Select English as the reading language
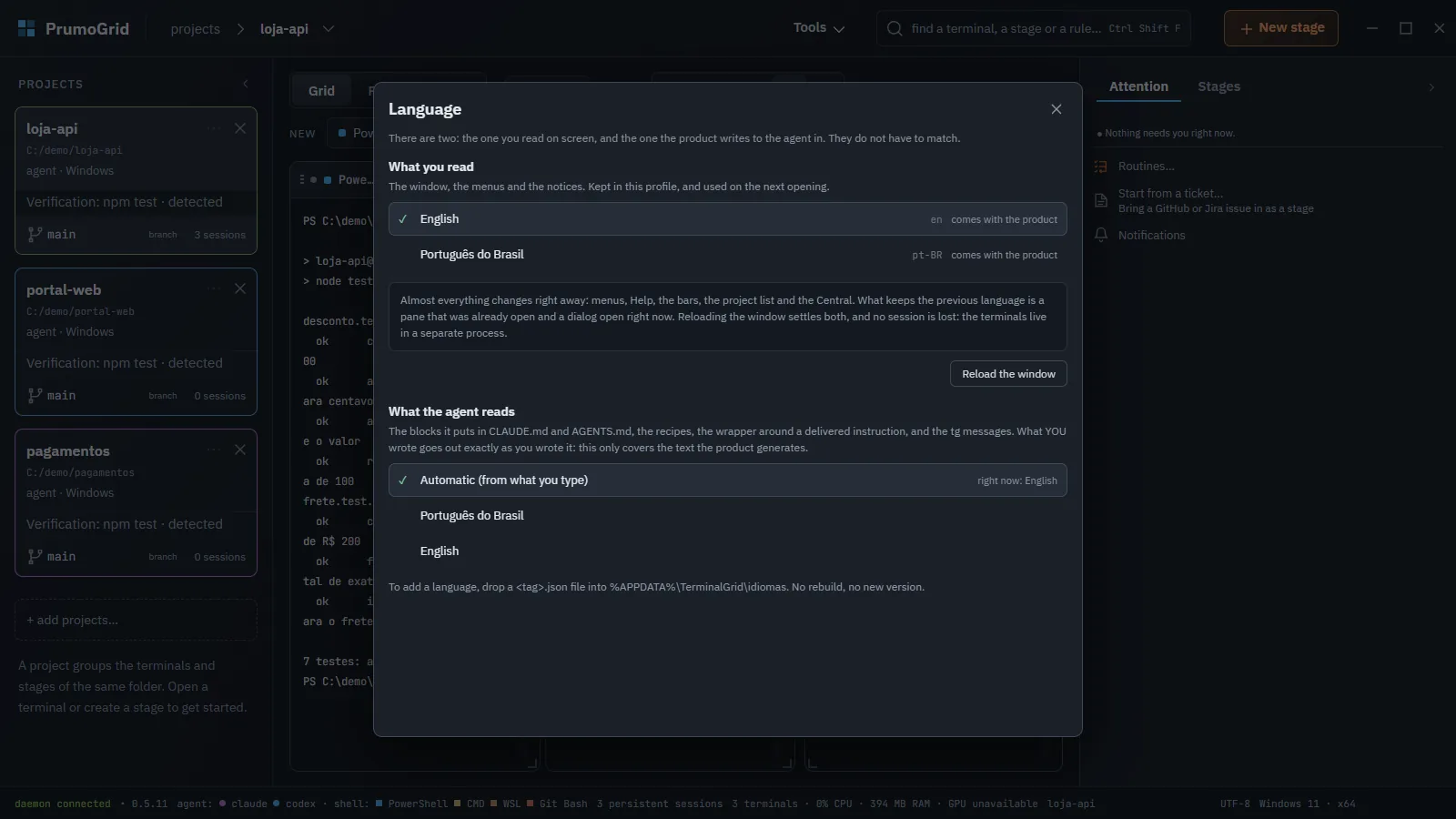The image size is (1456, 819). point(727,219)
